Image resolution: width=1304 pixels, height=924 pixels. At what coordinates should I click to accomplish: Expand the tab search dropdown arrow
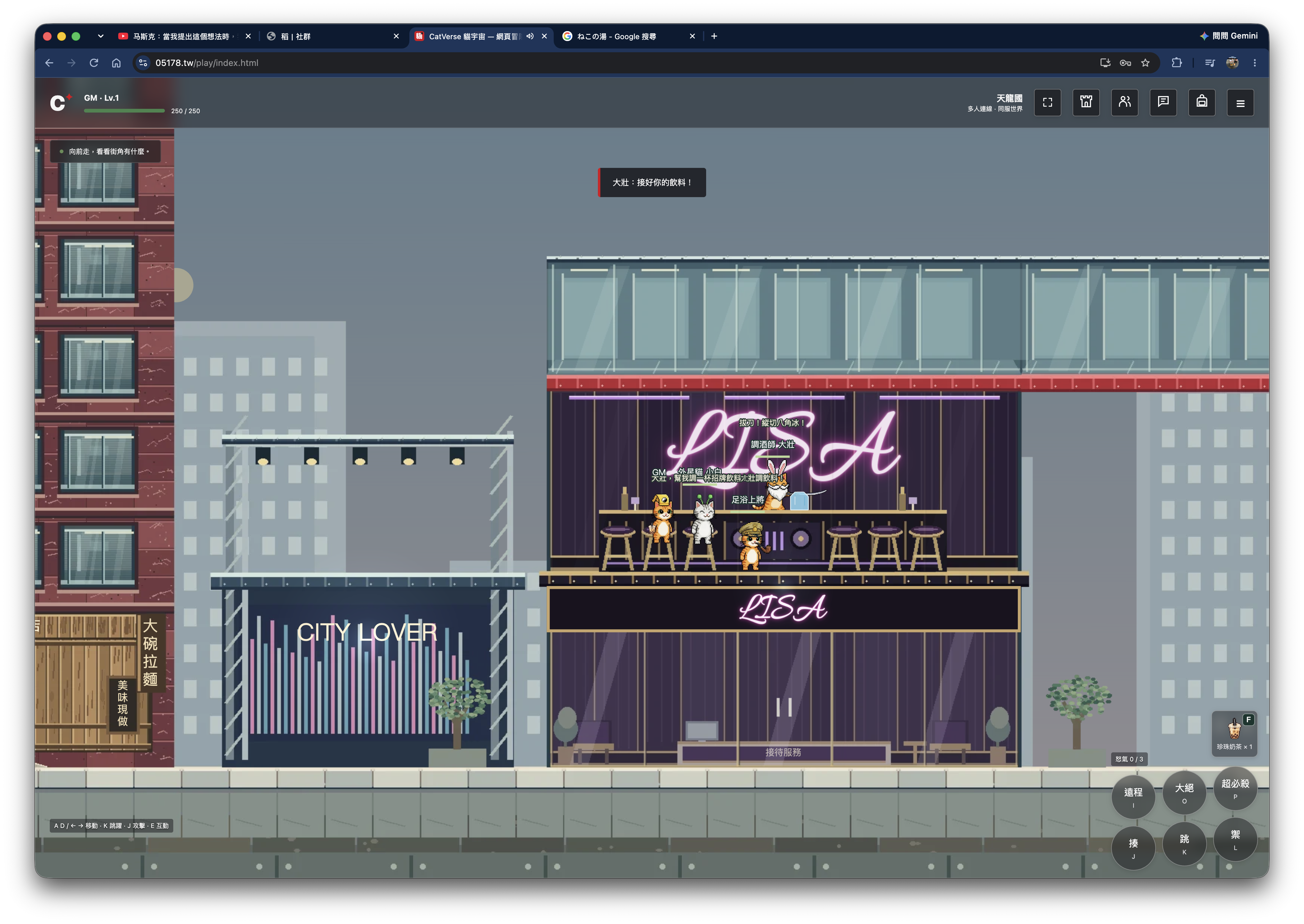pyautogui.click(x=101, y=36)
